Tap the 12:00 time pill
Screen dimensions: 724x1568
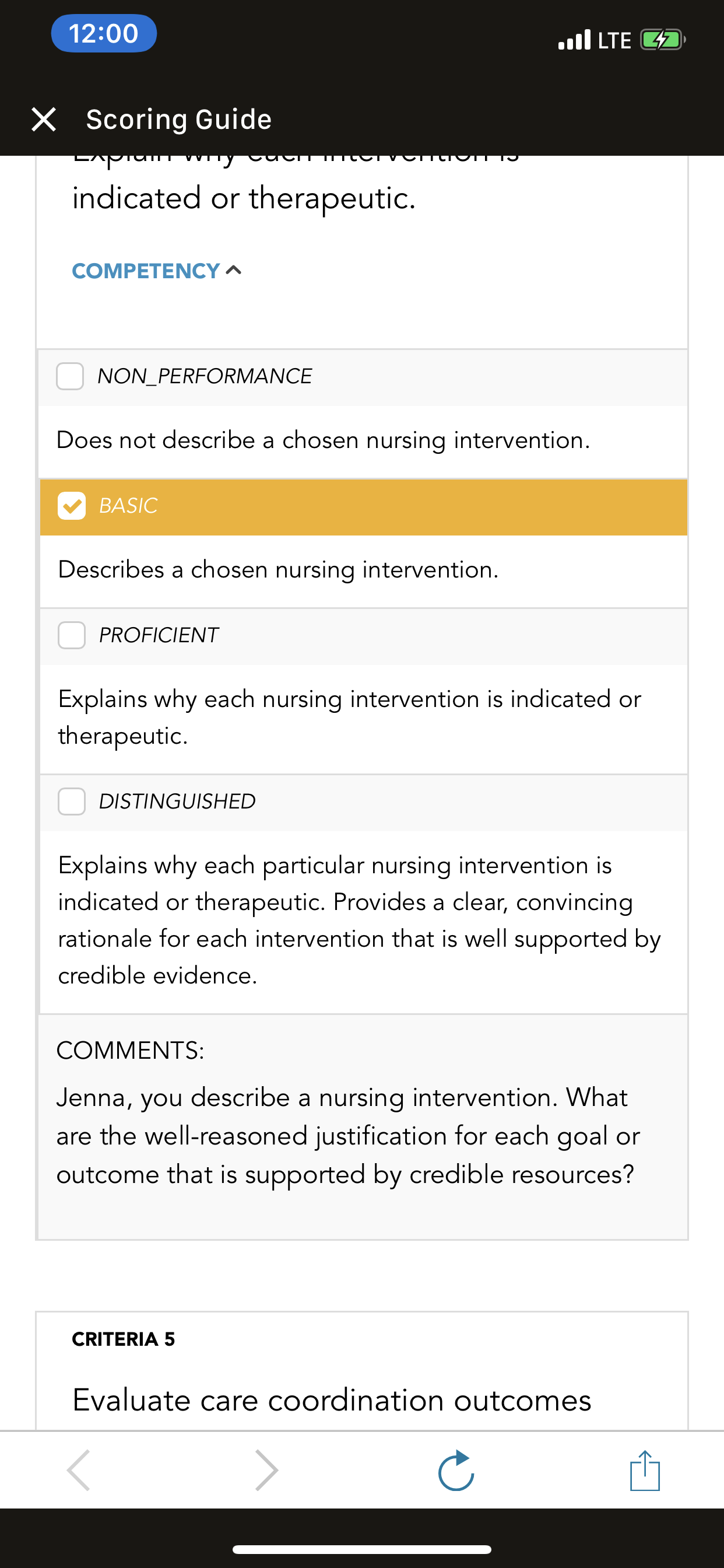click(x=104, y=33)
